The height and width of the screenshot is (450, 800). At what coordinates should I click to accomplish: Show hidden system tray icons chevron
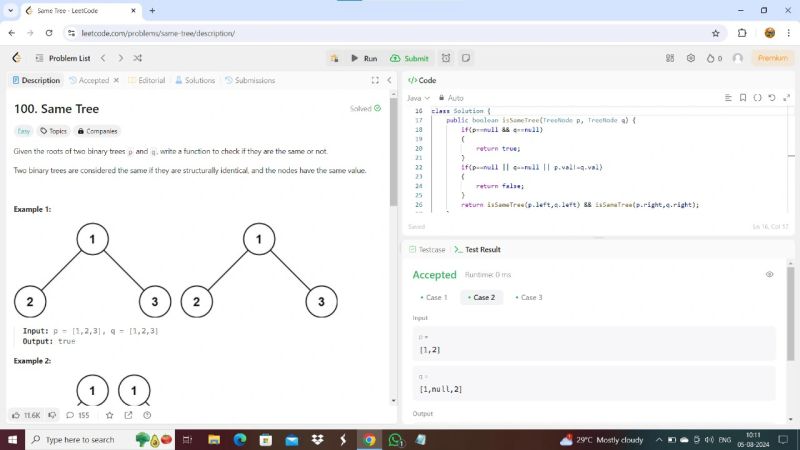pos(659,440)
